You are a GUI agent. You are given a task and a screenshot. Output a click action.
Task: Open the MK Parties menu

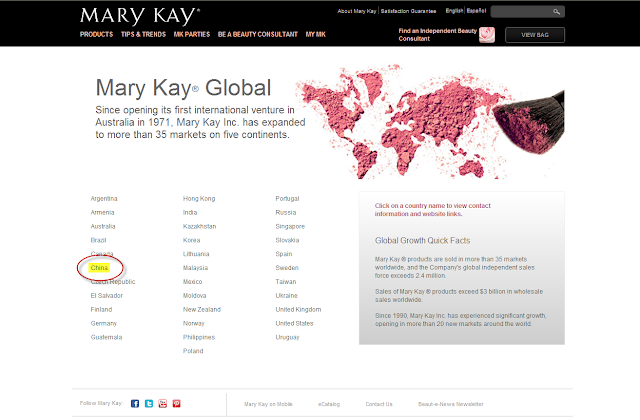[192, 35]
